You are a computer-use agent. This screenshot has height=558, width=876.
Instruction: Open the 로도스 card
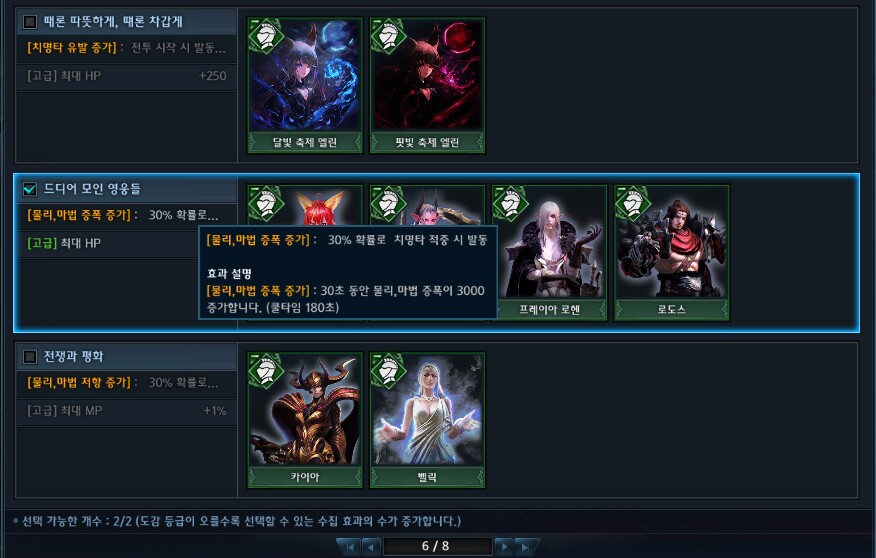(x=672, y=253)
